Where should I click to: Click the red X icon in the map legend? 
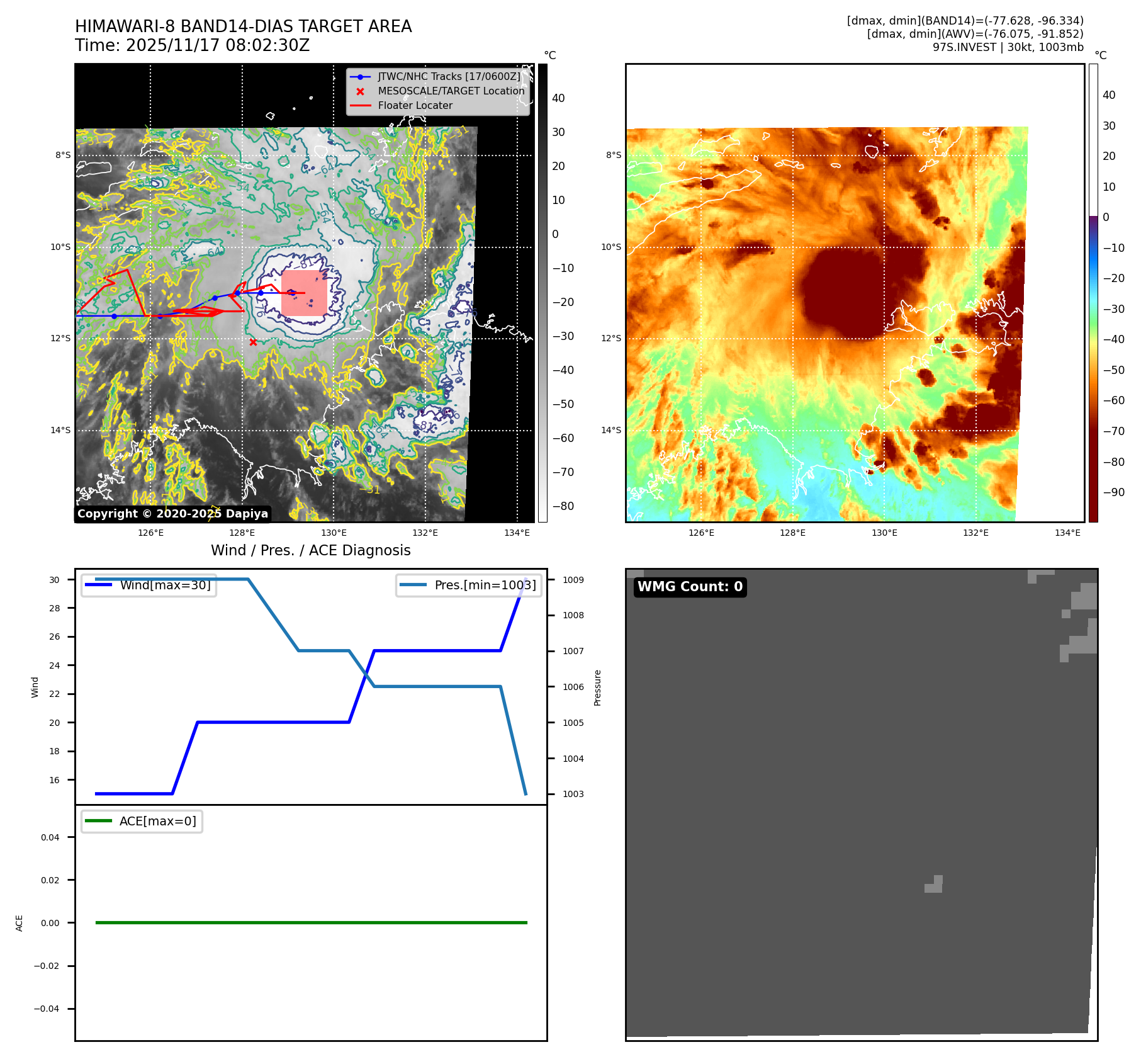coord(360,91)
